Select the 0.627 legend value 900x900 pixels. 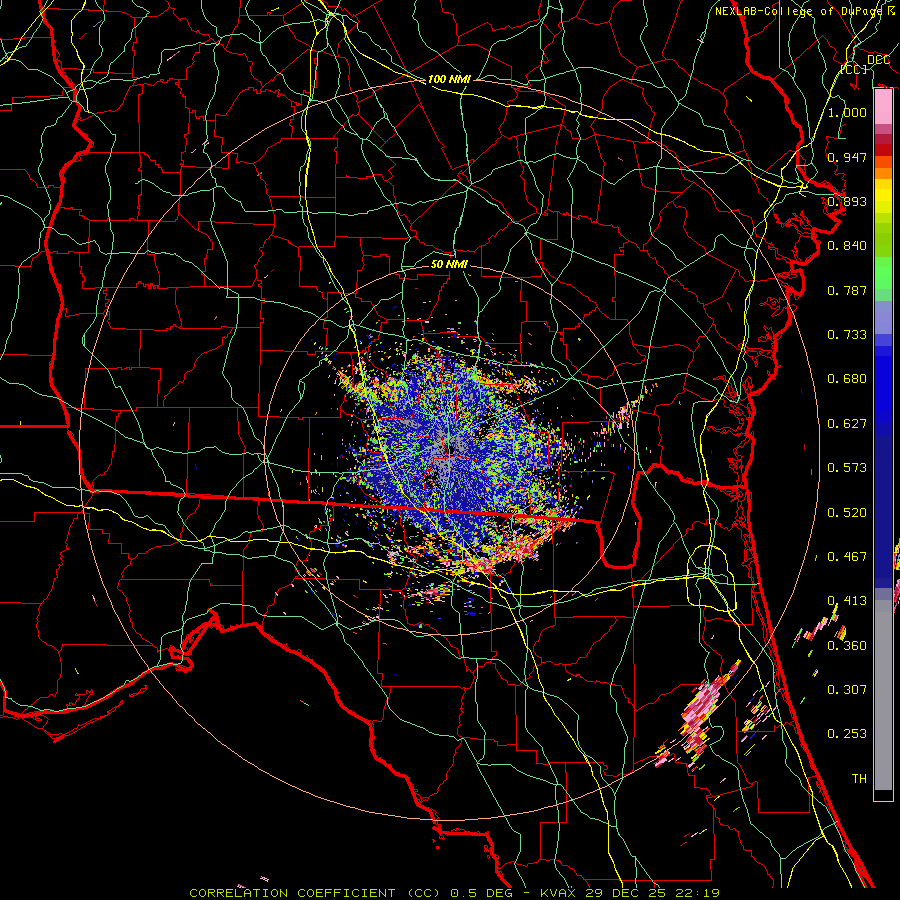(x=847, y=423)
